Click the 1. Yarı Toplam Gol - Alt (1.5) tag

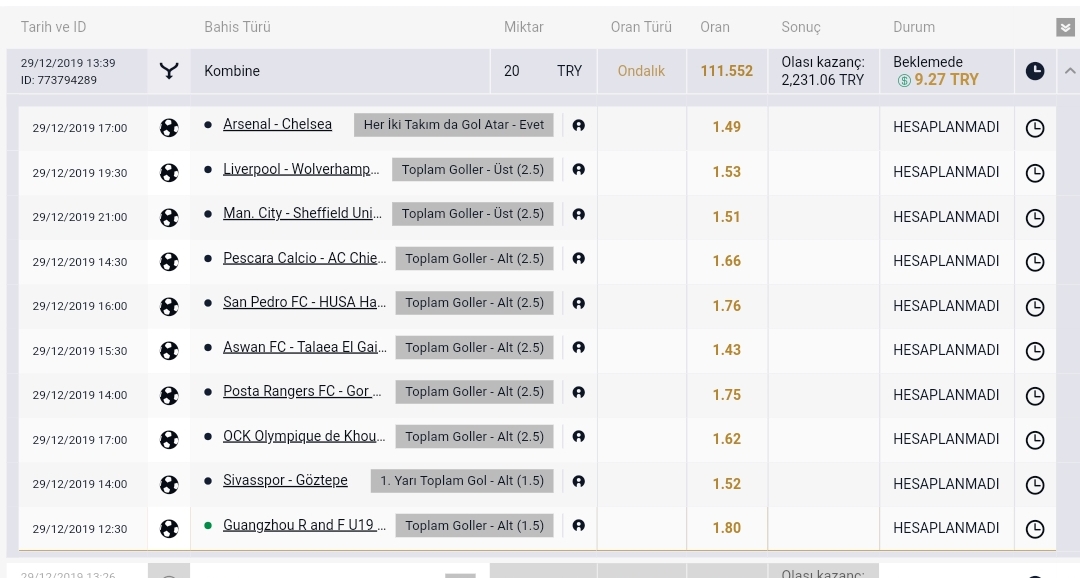(461, 480)
